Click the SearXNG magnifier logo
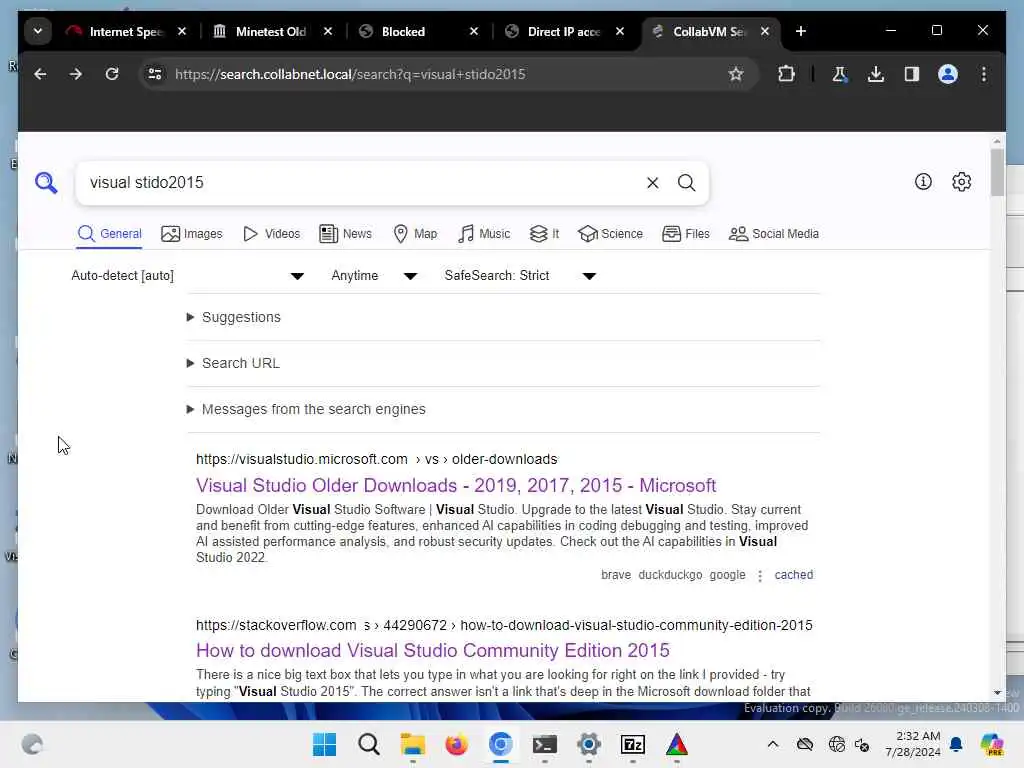 tap(46, 183)
